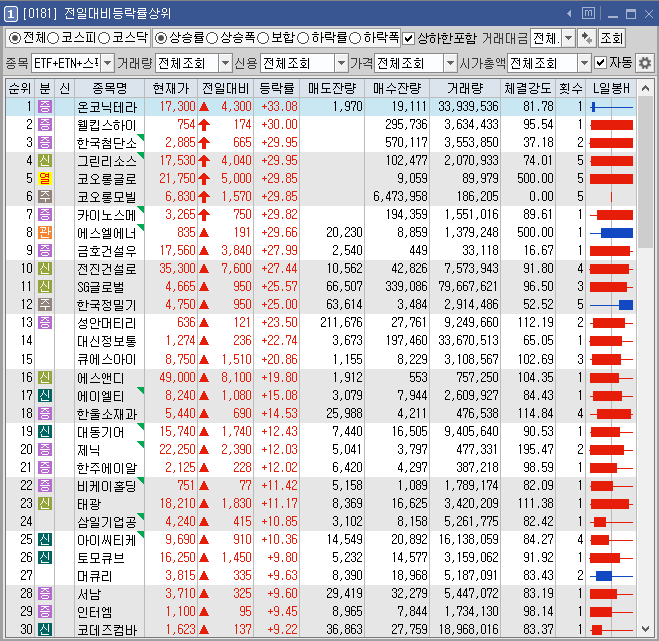659x641 pixels.
Task: Select the 하락폭 radio option
Action: 355,38
